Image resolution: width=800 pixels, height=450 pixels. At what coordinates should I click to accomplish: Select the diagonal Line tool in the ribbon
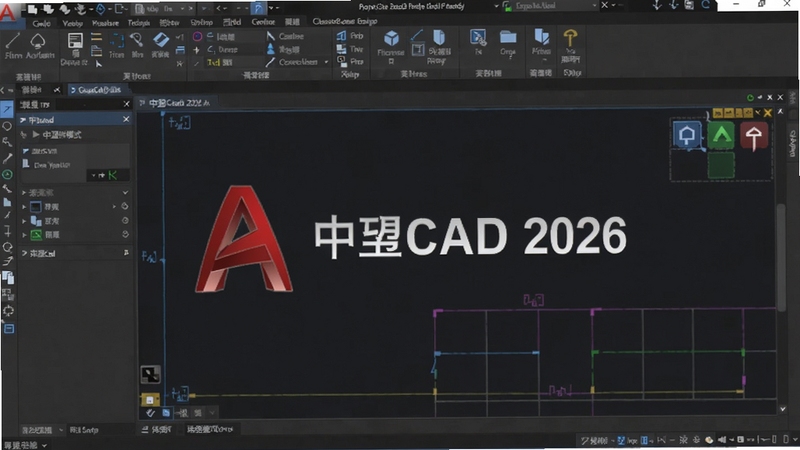[12, 41]
